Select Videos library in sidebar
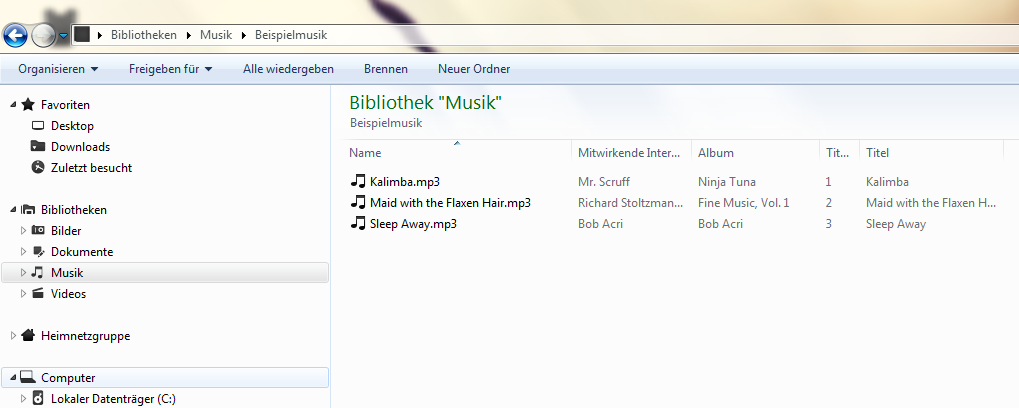This screenshot has height=408, width=1019. 68,294
